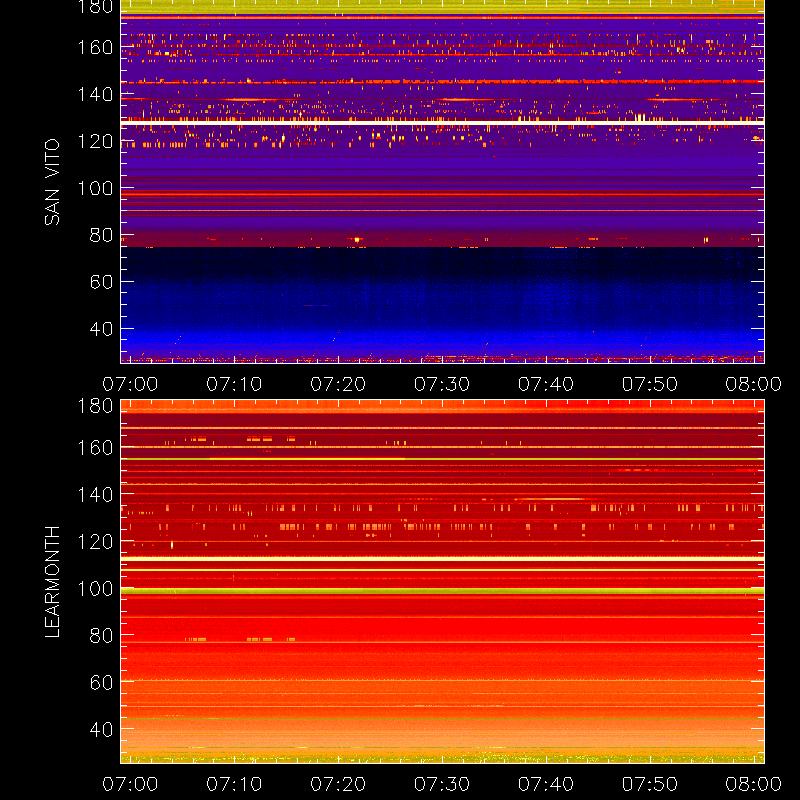Click inside the Learmonth spectrogram plot
800x800 pixels.
[442, 582]
